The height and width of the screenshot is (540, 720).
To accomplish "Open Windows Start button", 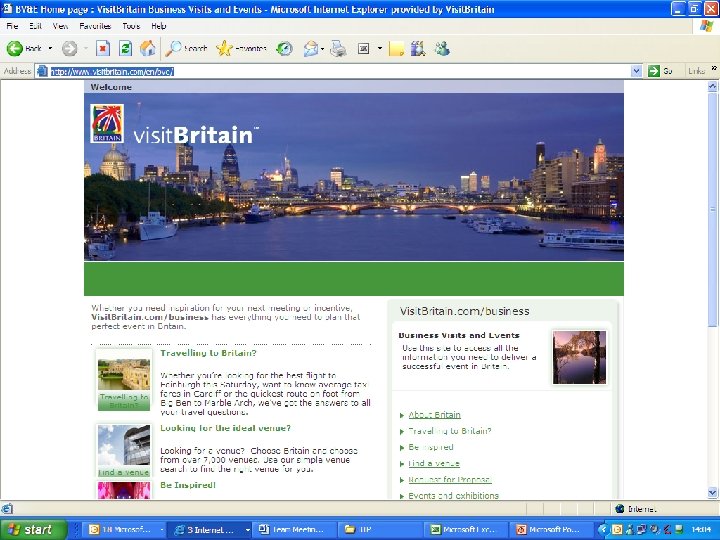I will (33, 529).
